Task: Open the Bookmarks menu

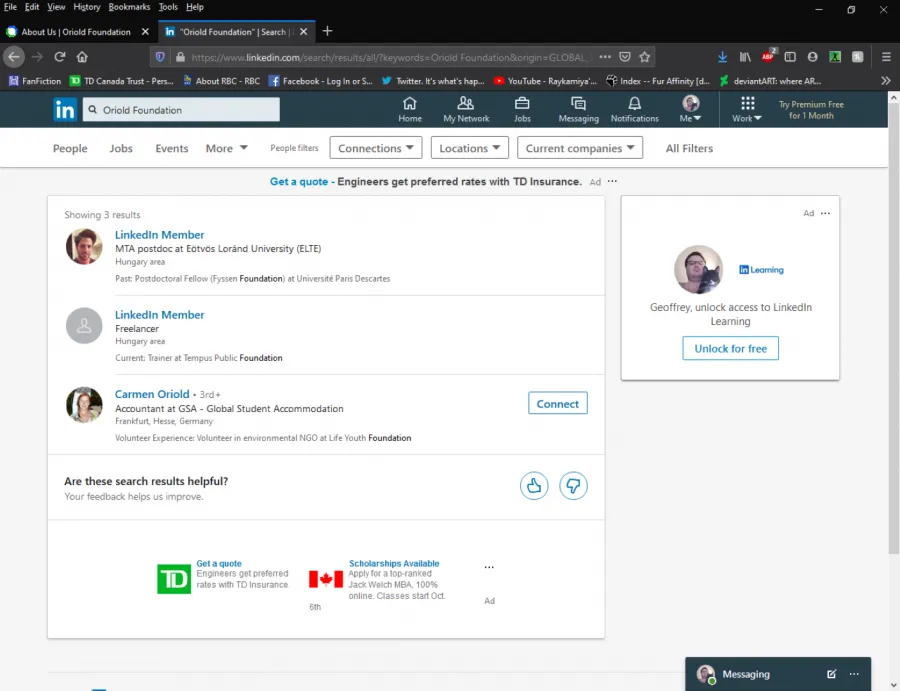Action: click(129, 7)
